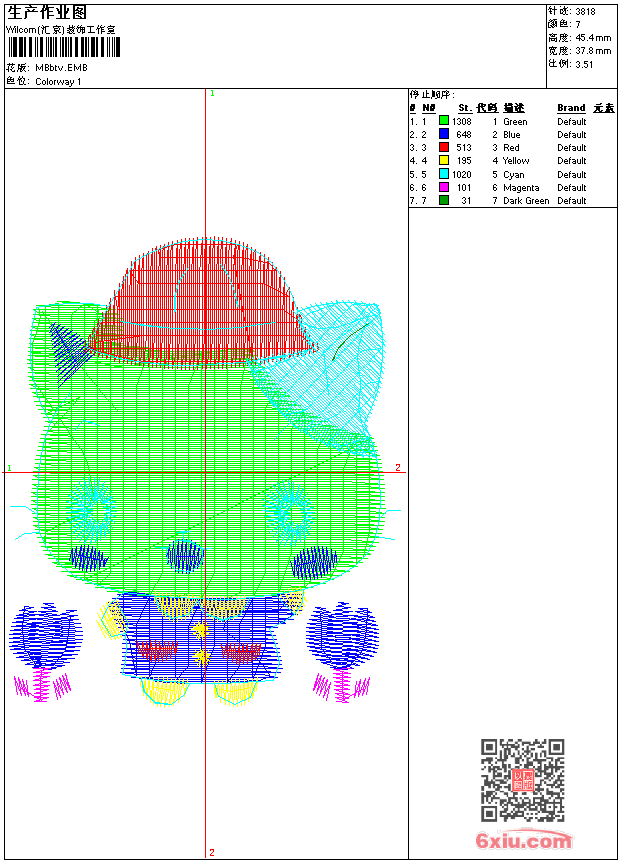Click the red '2' marker at bottom of vertical axis
This screenshot has height=860, width=620.
pos(212,853)
